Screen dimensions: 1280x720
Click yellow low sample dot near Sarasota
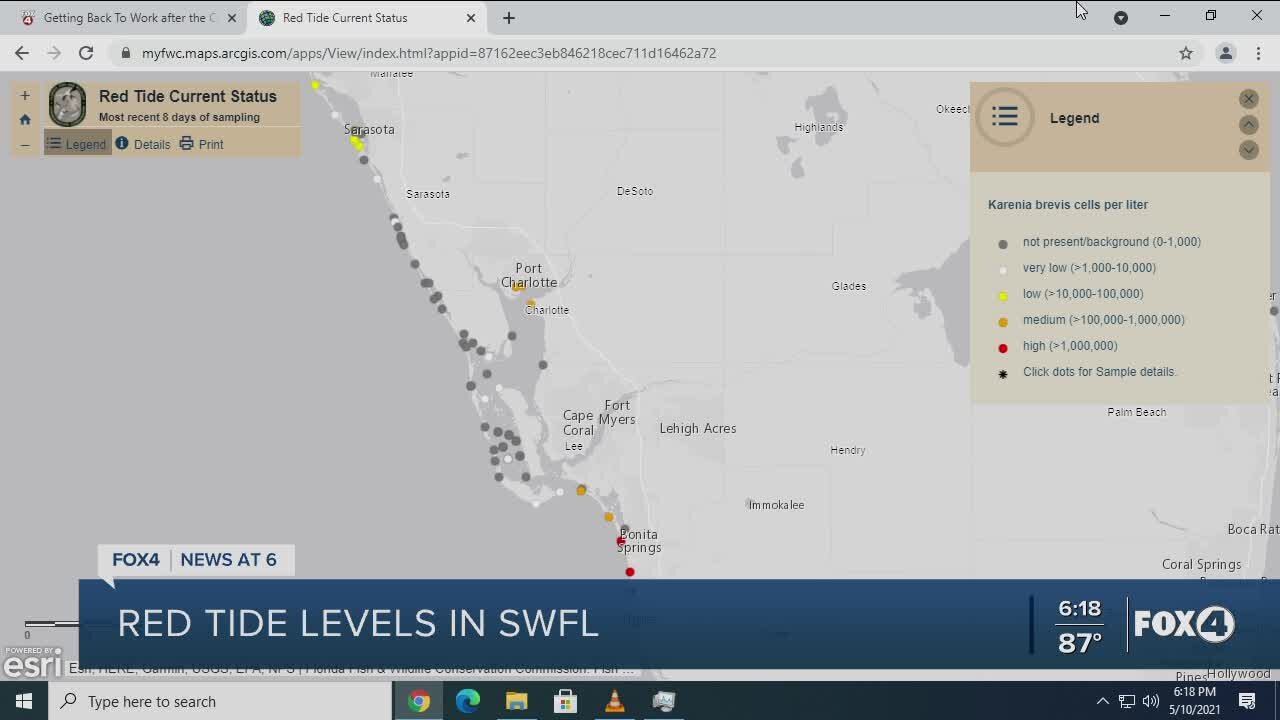(356, 143)
